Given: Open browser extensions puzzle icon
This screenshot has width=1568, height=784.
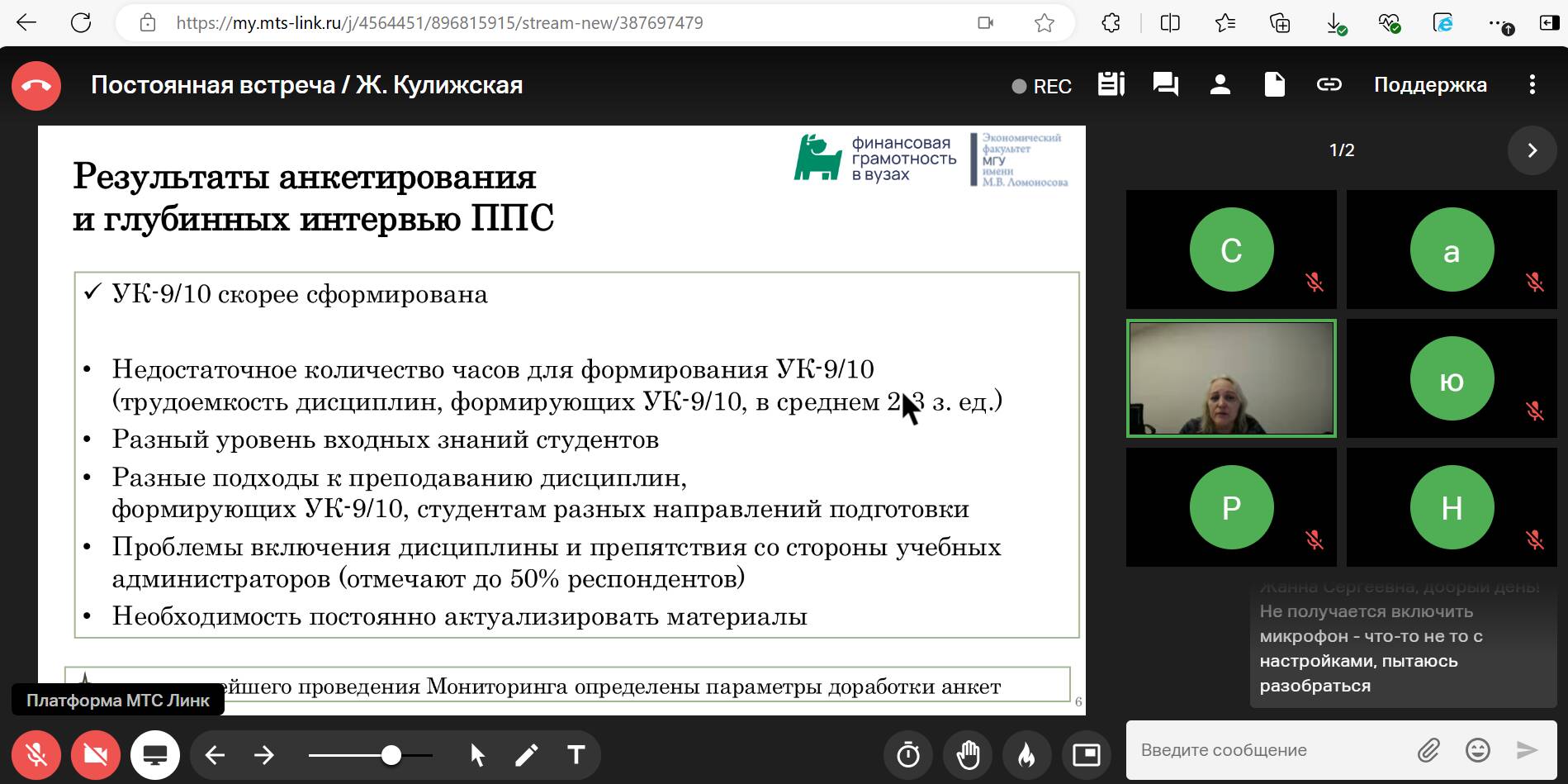Looking at the screenshot, I should 1111,23.
